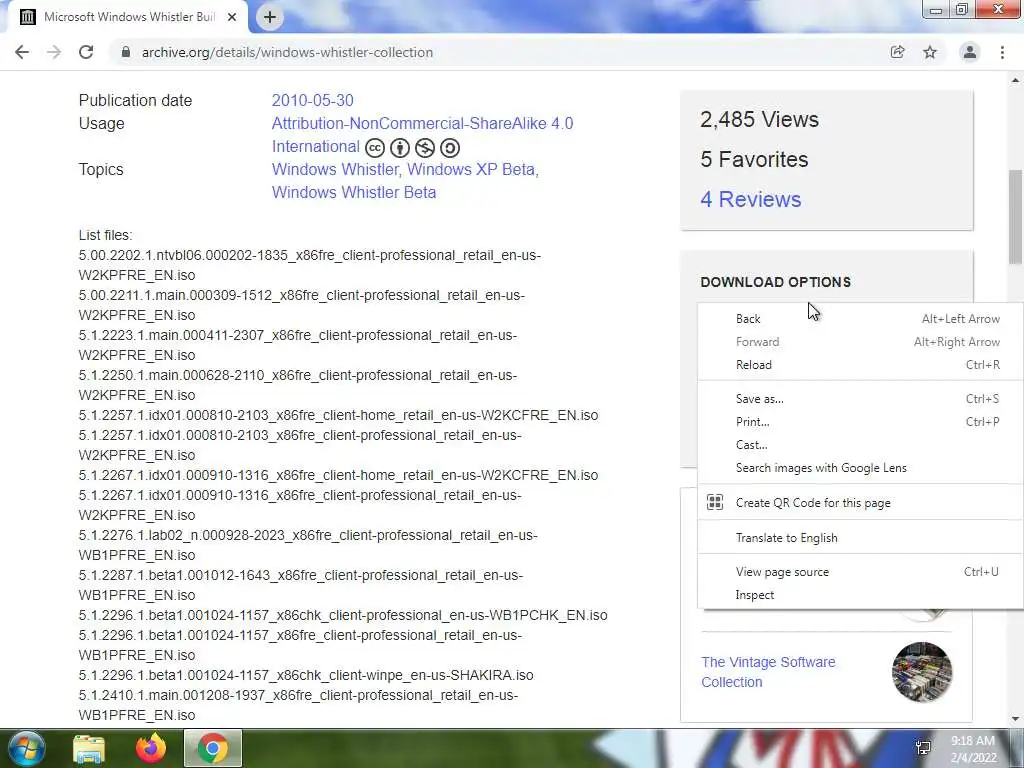This screenshot has height=768, width=1024.
Task: Select Back in the context menu
Action: tap(859, 319)
